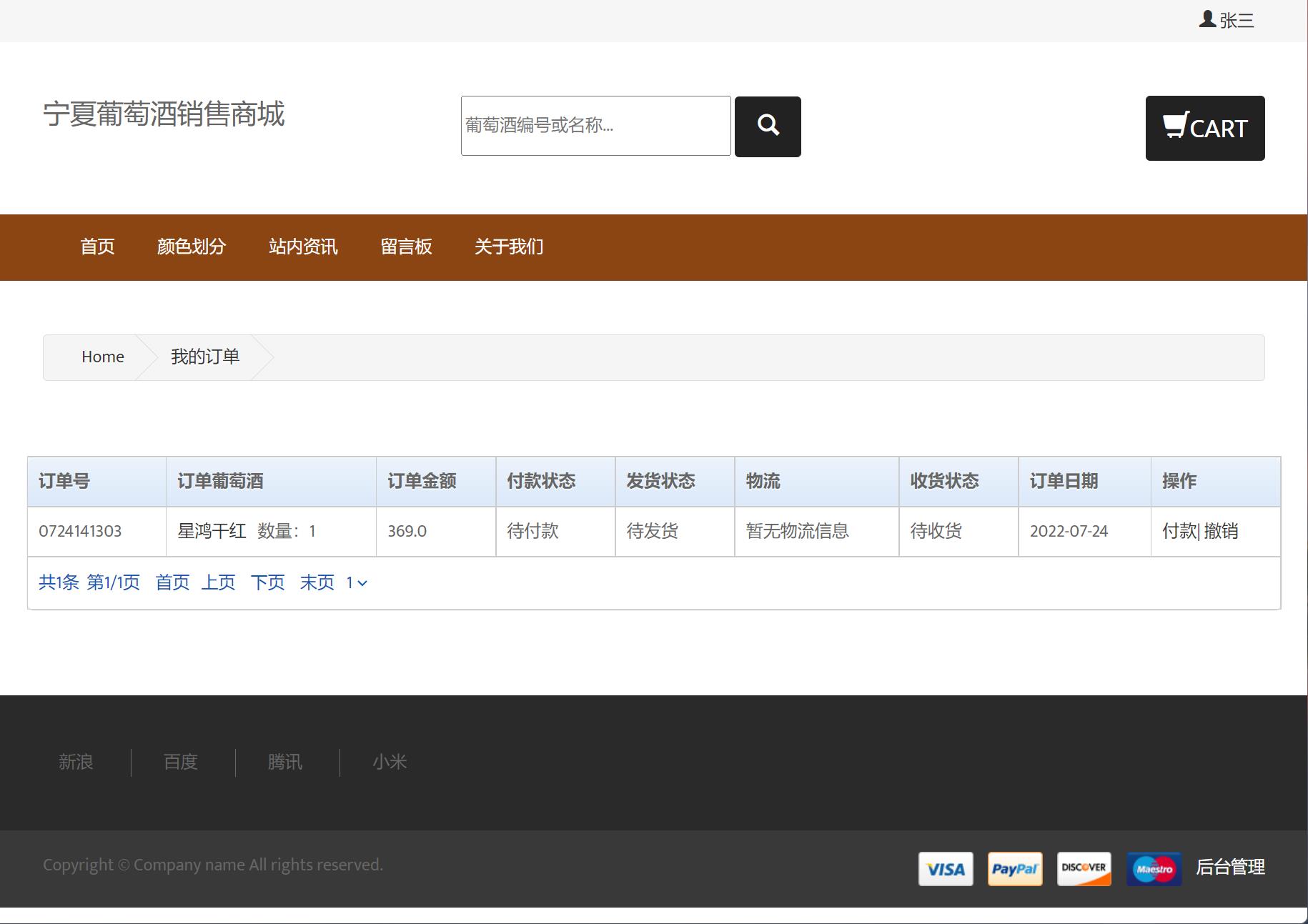Image resolution: width=1308 pixels, height=924 pixels.
Task: Visit the 新浪 footer link
Action: pyautogui.click(x=76, y=762)
